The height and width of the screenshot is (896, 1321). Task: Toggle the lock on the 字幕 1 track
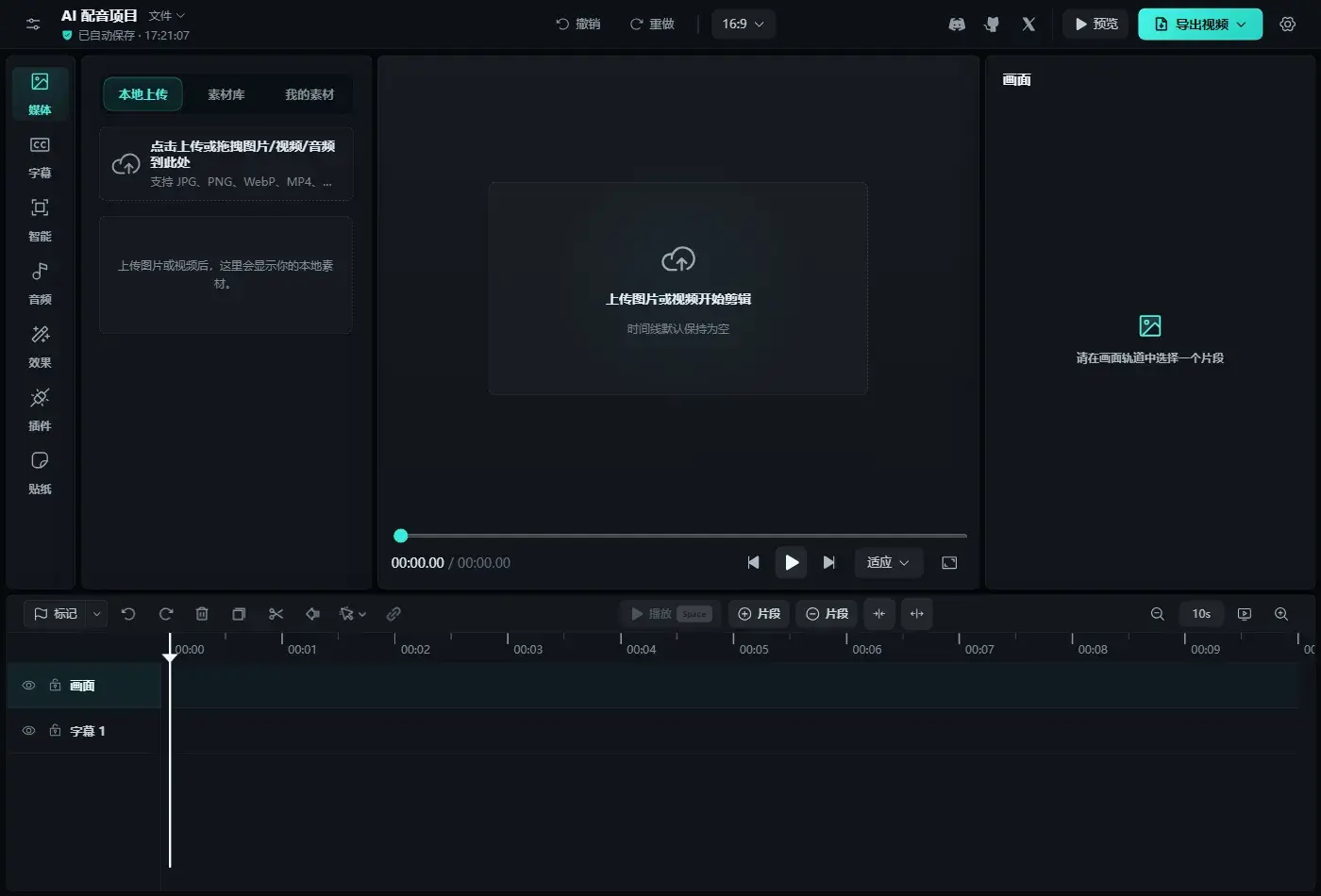coord(55,731)
